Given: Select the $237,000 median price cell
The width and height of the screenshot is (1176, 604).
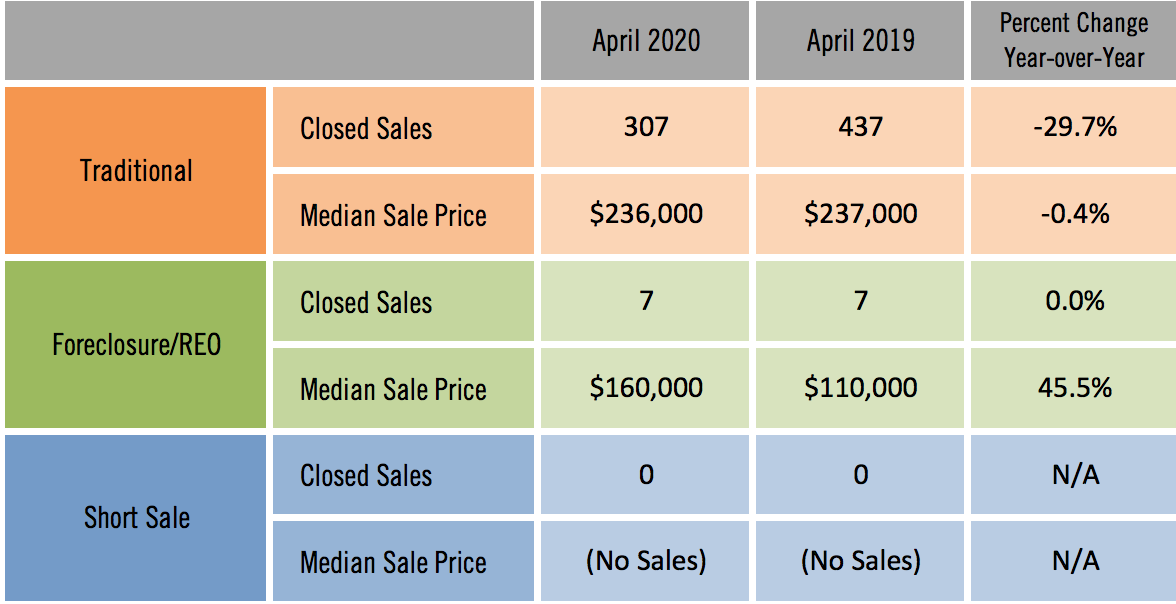Looking at the screenshot, I should [860, 214].
